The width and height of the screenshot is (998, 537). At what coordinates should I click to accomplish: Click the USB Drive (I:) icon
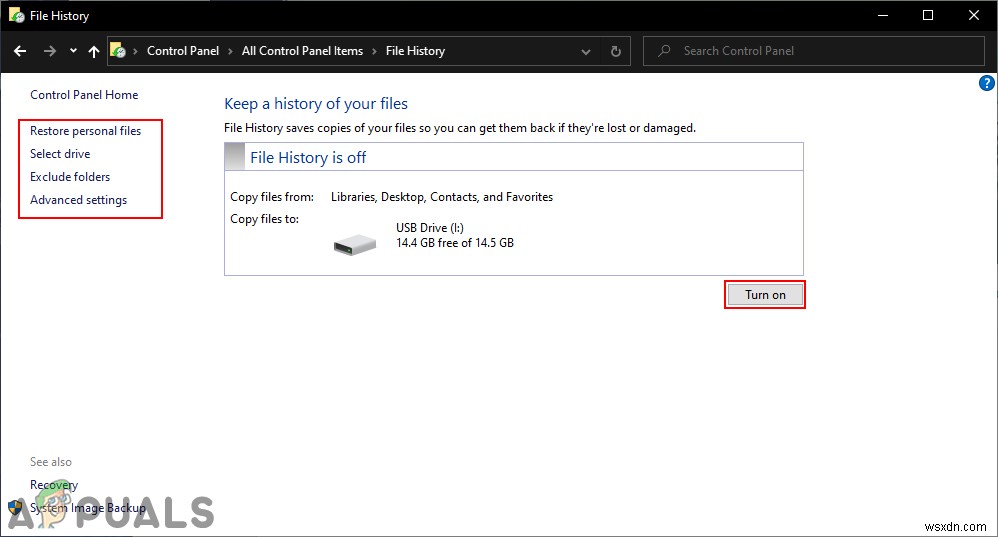tap(355, 242)
